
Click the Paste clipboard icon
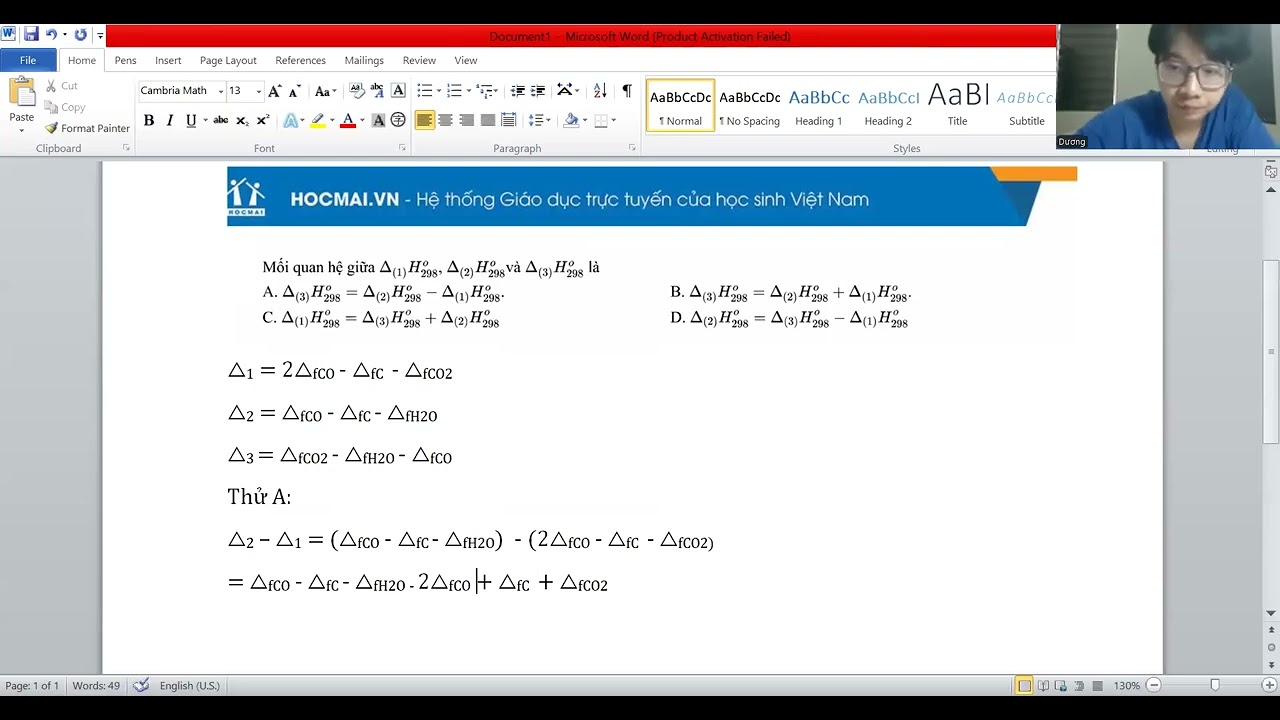click(22, 92)
